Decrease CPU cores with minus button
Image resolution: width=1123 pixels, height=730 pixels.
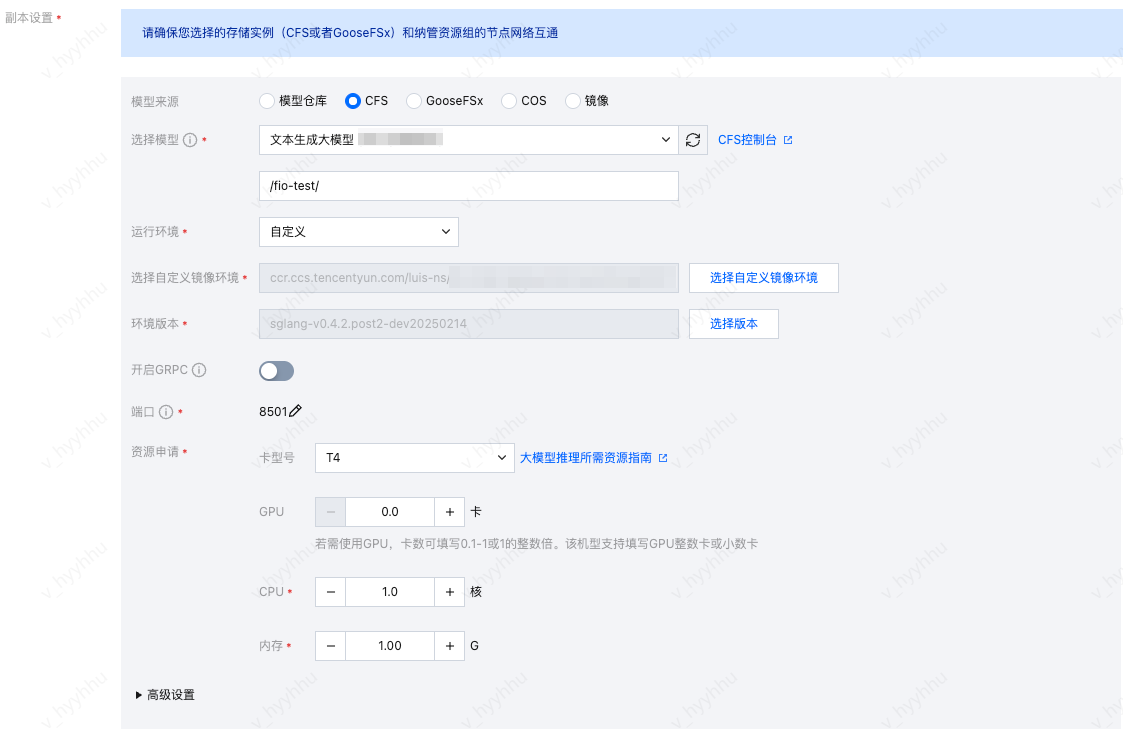pyautogui.click(x=330, y=592)
